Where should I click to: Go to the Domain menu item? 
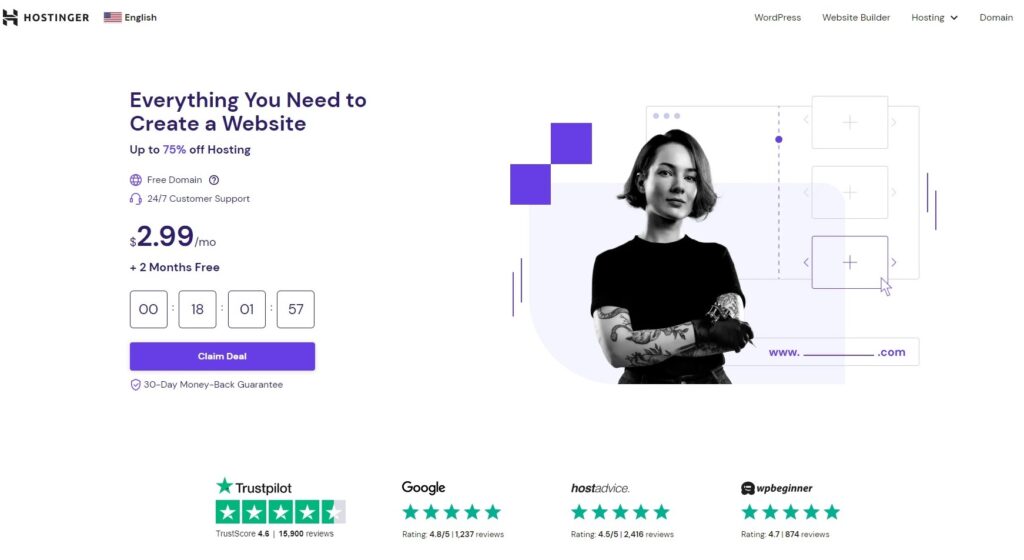pyautogui.click(x=996, y=18)
